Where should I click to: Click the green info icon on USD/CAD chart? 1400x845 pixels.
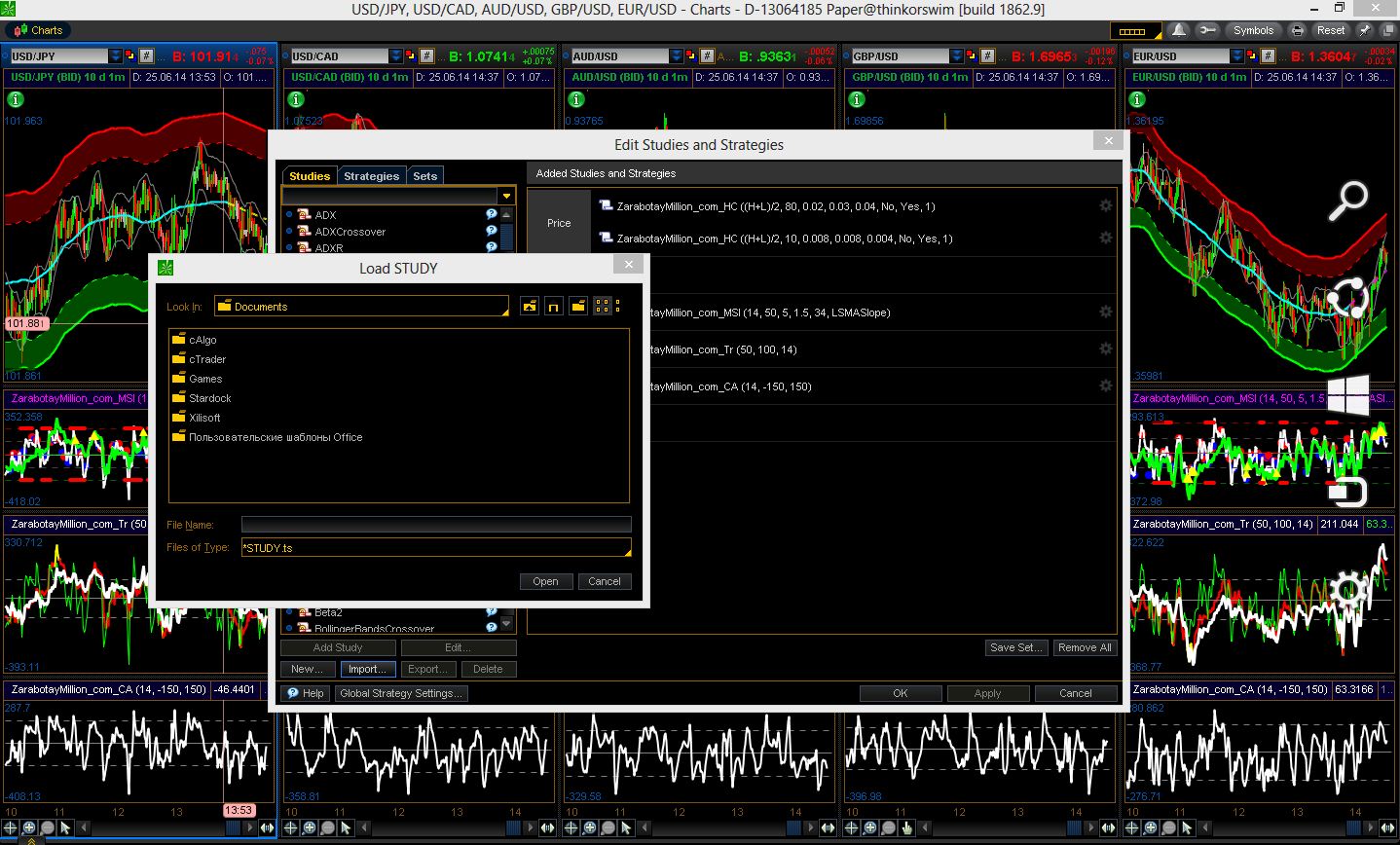click(x=296, y=99)
